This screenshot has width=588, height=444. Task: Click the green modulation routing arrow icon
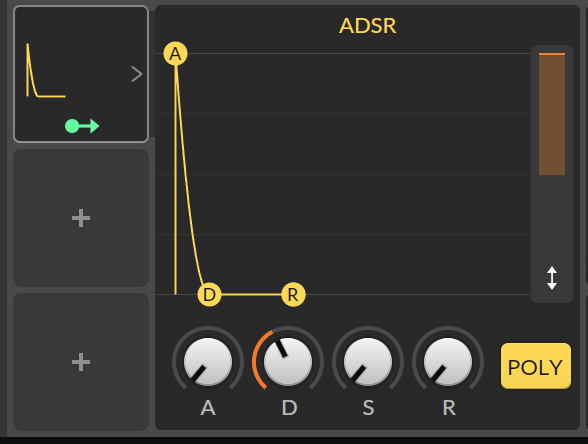[82, 126]
